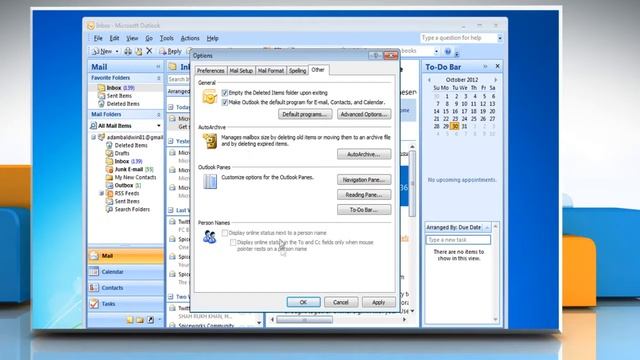Minimize the To-Do Bar chevron
This screenshot has height=360, width=640.
coord(485,66)
